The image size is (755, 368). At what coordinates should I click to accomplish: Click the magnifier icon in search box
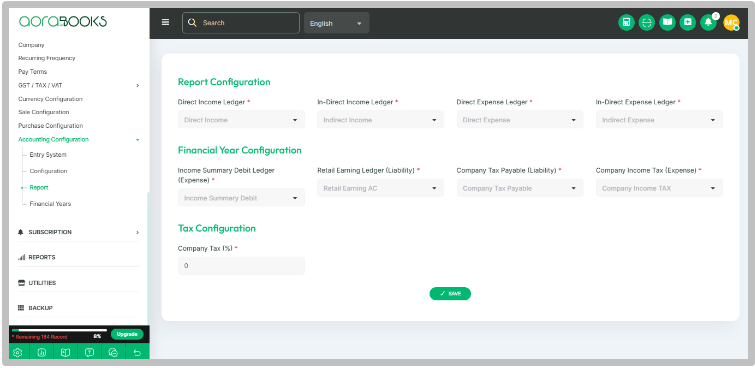(192, 23)
